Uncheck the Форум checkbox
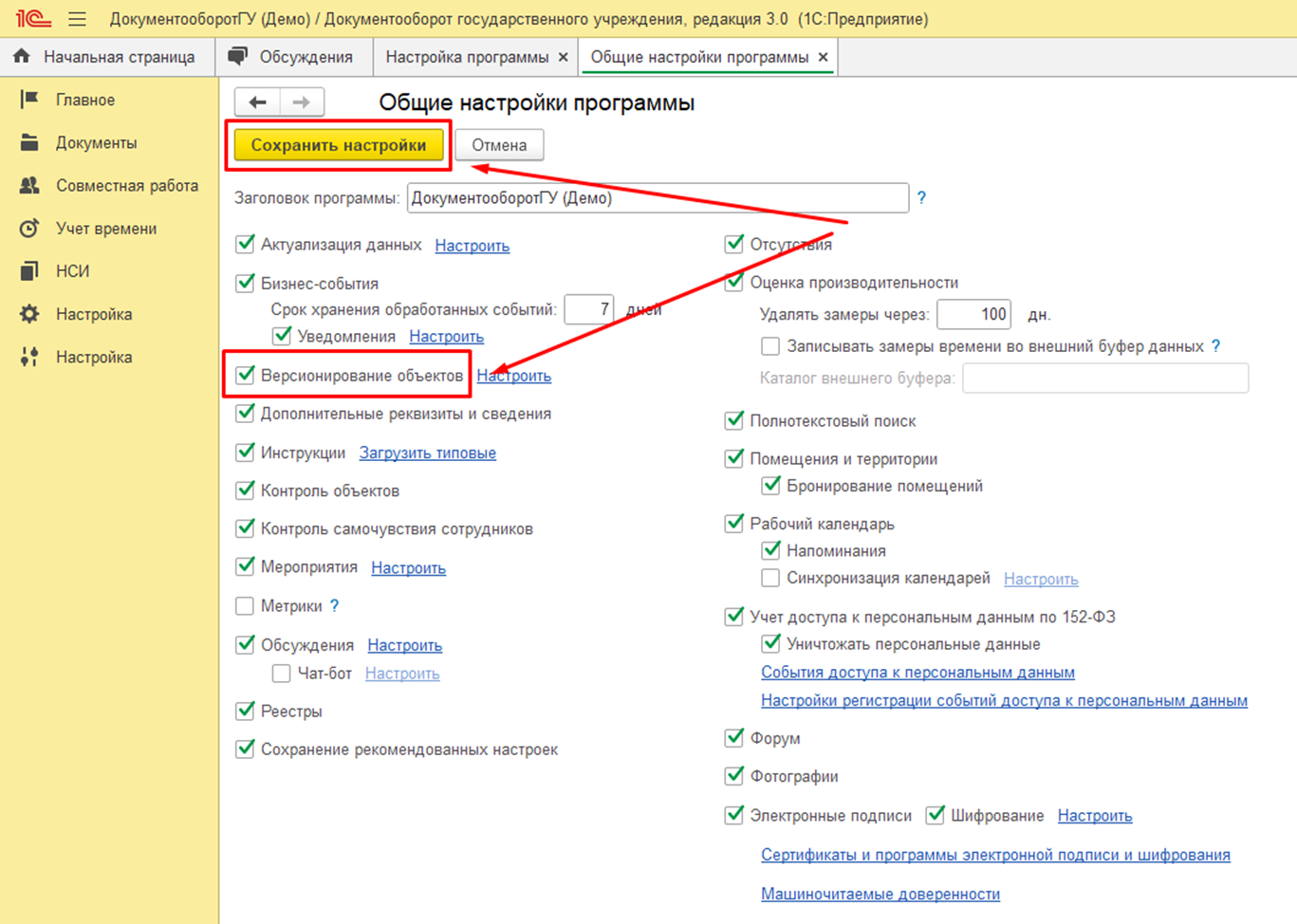1297x924 pixels. click(733, 737)
